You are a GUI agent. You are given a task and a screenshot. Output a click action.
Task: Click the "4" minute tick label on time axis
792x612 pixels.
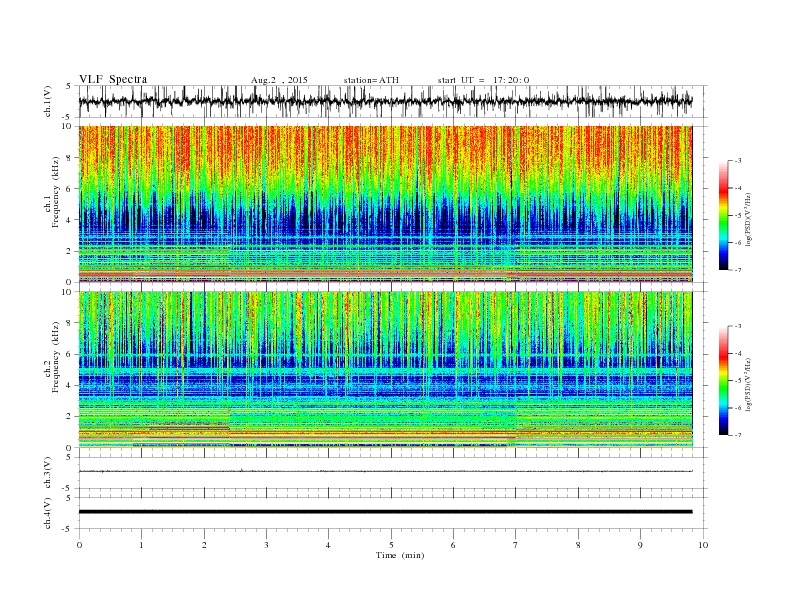tap(329, 545)
